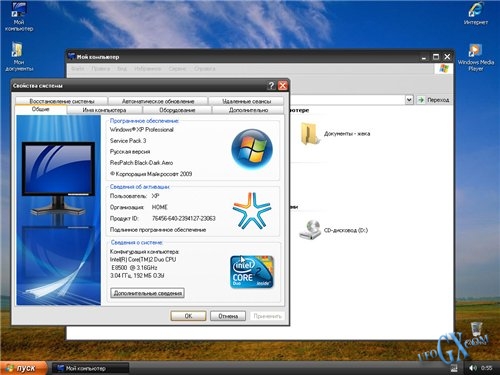Click the volume speaker tray icon
Image resolution: width=500 pixels, height=375 pixels.
[x=473, y=368]
